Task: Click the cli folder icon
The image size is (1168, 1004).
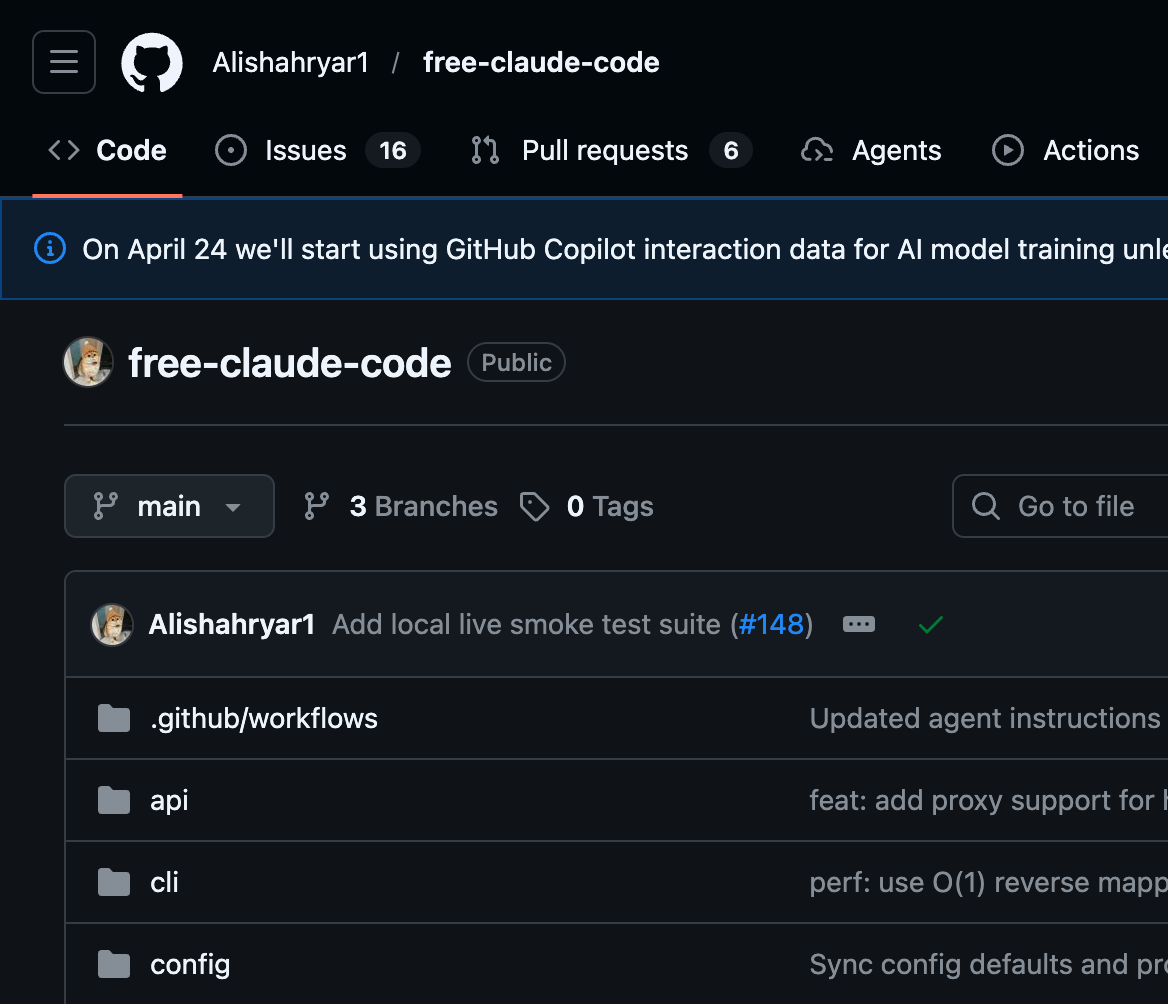Action: (x=114, y=882)
